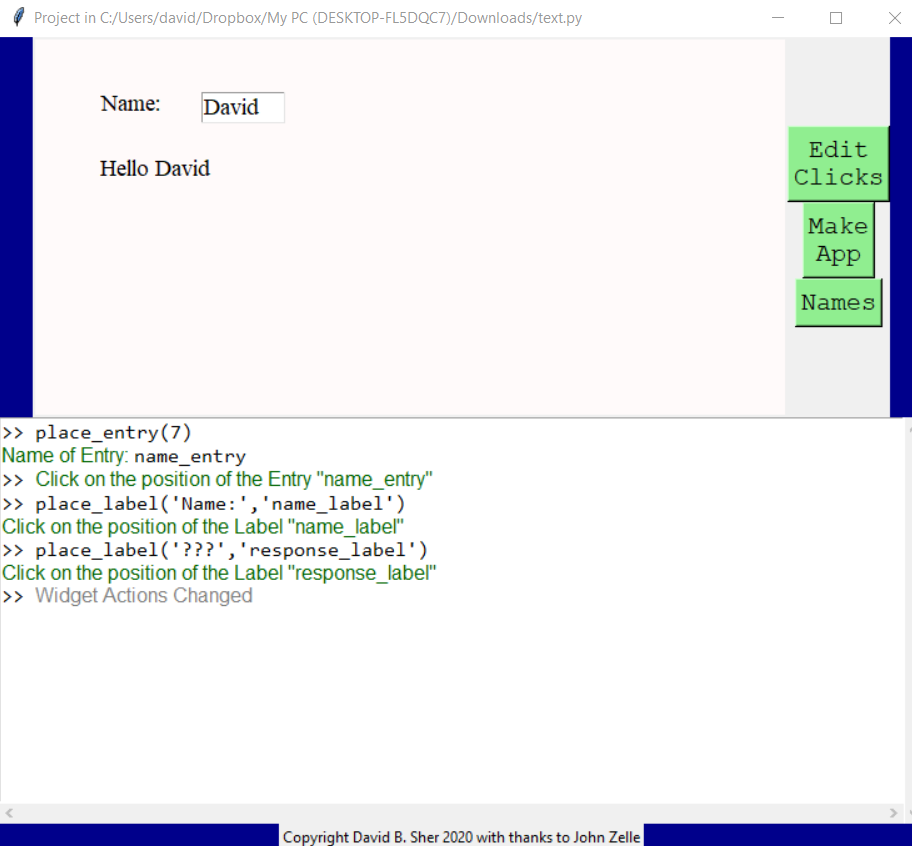
Task: Click the 'Widget Actions Changed' console line
Action: 144,596
